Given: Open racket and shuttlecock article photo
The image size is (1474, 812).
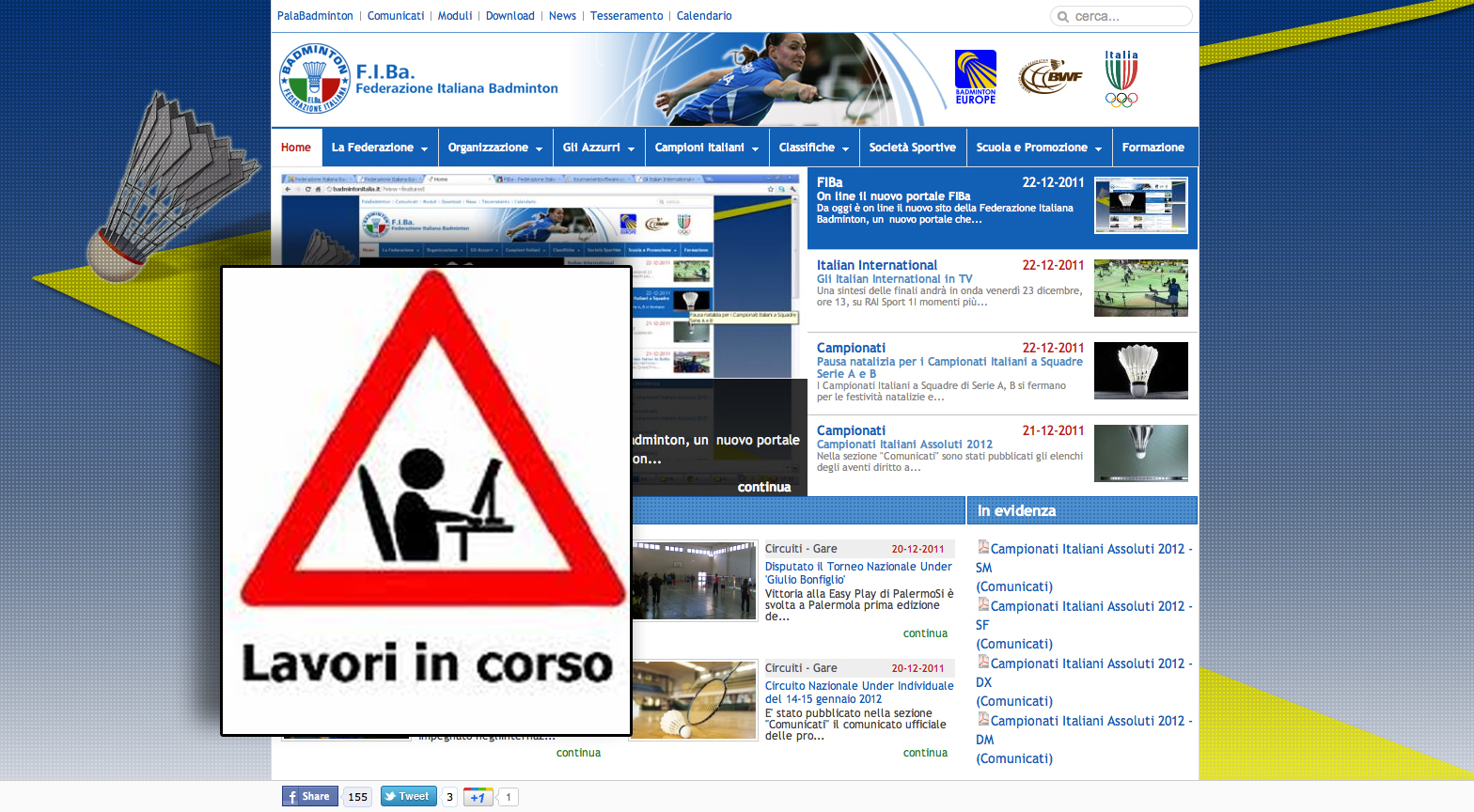Looking at the screenshot, I should coord(694,700).
